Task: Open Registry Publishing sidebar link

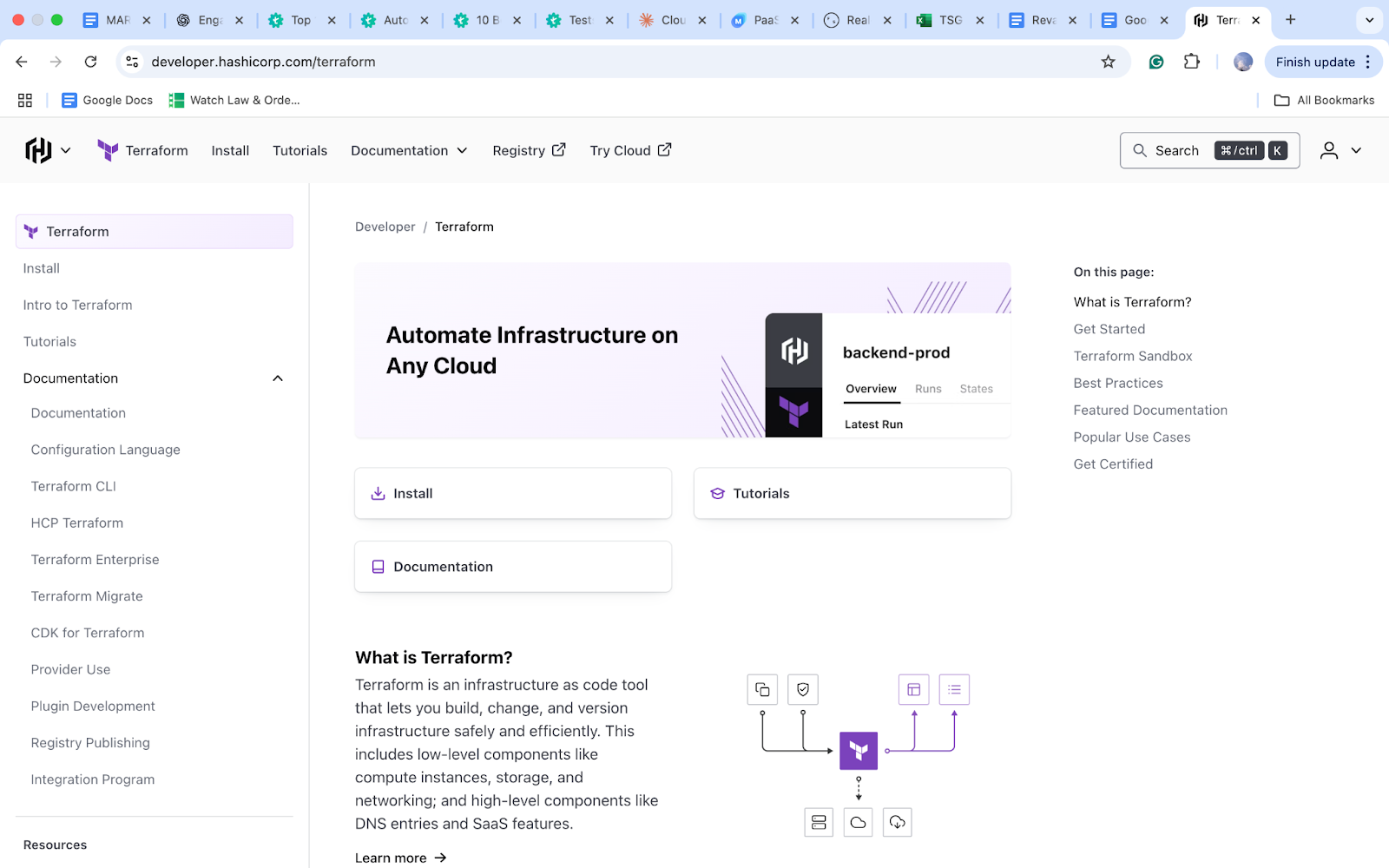Action: (90, 743)
